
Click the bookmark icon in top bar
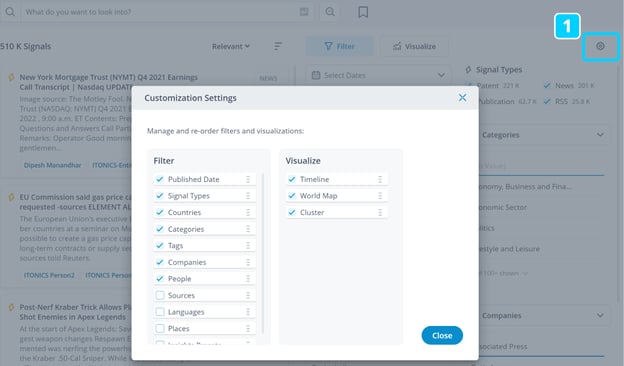coord(363,12)
